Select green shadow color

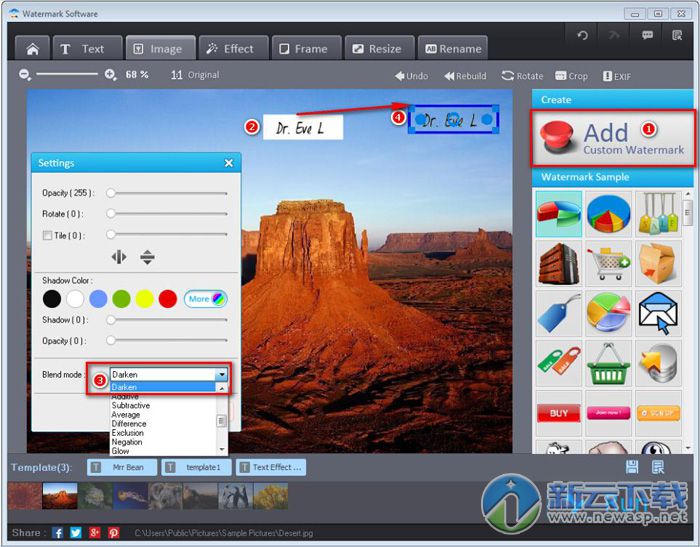(121, 299)
